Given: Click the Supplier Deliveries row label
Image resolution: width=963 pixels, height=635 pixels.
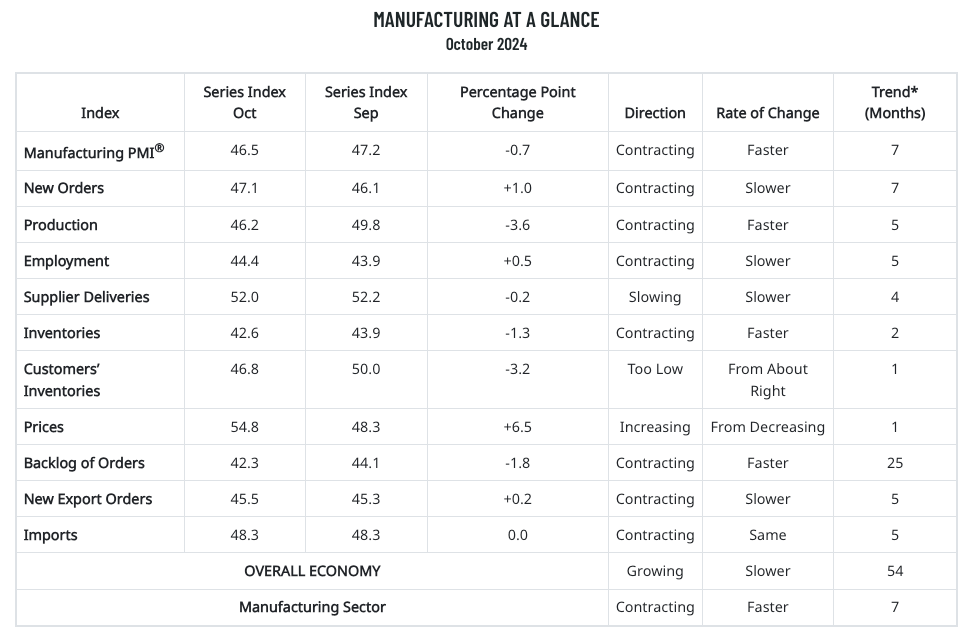Looking at the screenshot, I should coord(87,297).
